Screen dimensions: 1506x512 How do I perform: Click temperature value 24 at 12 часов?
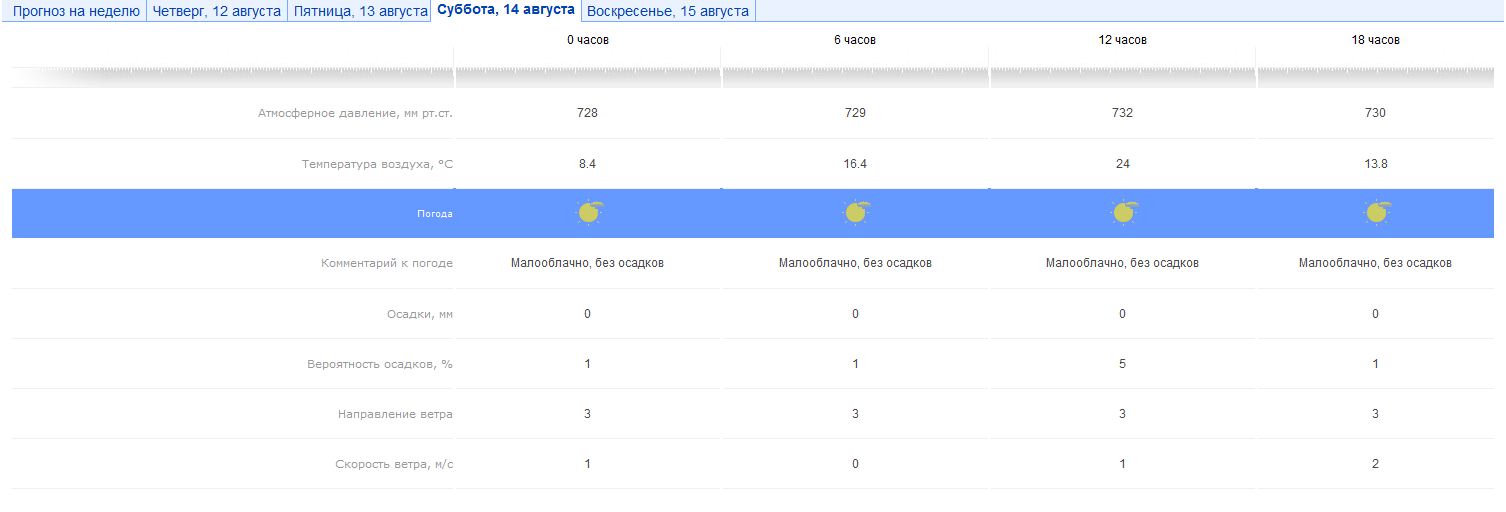click(x=1122, y=164)
